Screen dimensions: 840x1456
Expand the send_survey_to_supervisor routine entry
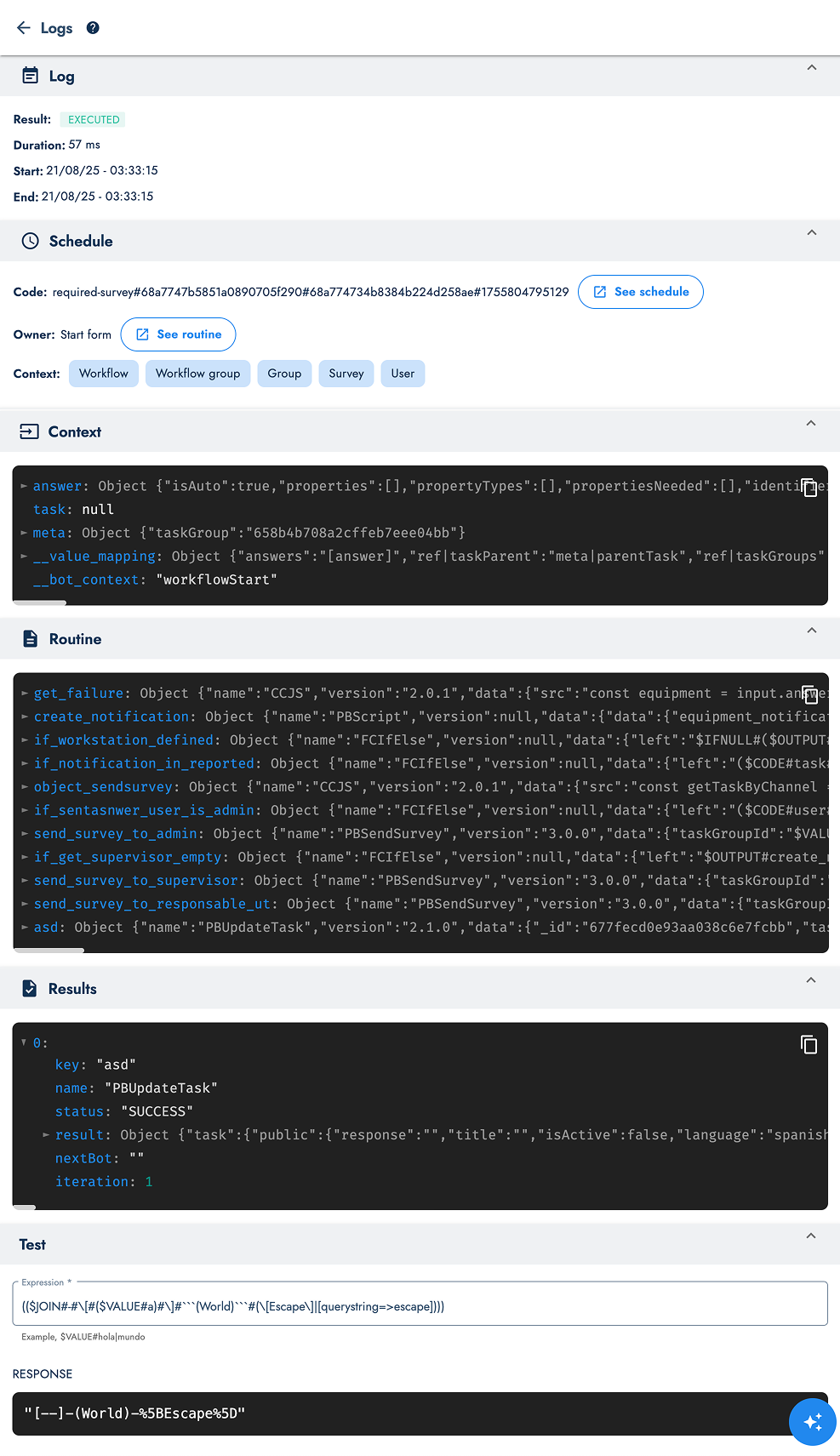(25, 881)
